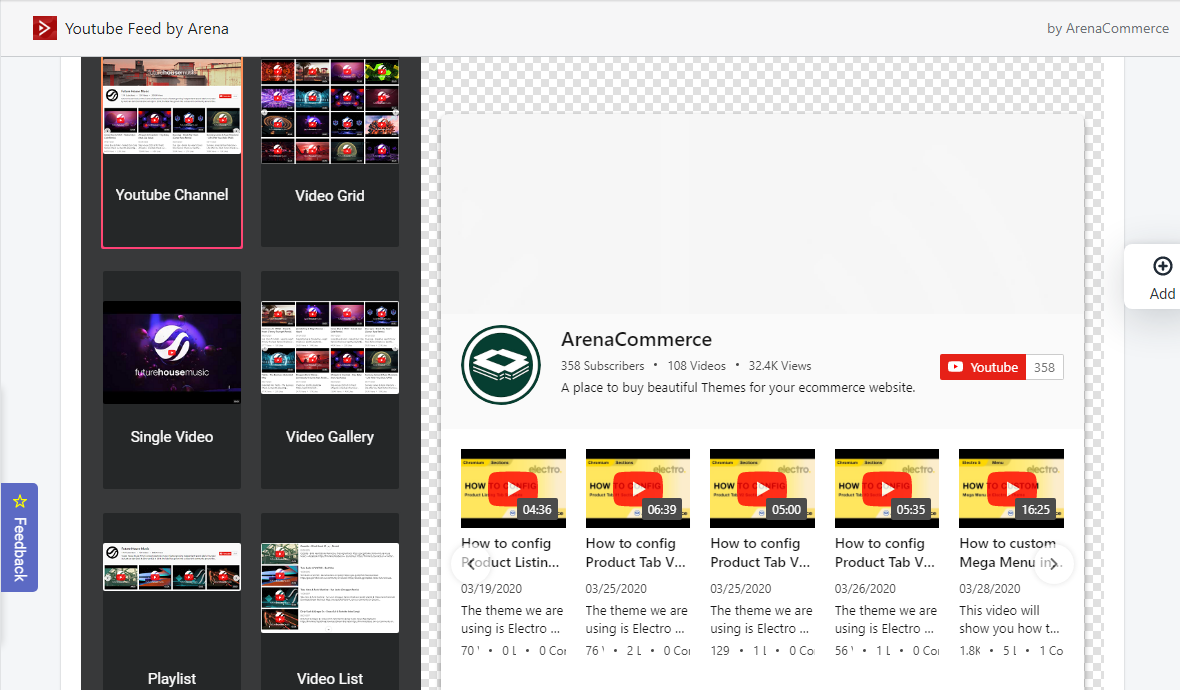The width and height of the screenshot is (1180, 690).
Task: Click the red Youtube subscribe button
Action: (983, 367)
